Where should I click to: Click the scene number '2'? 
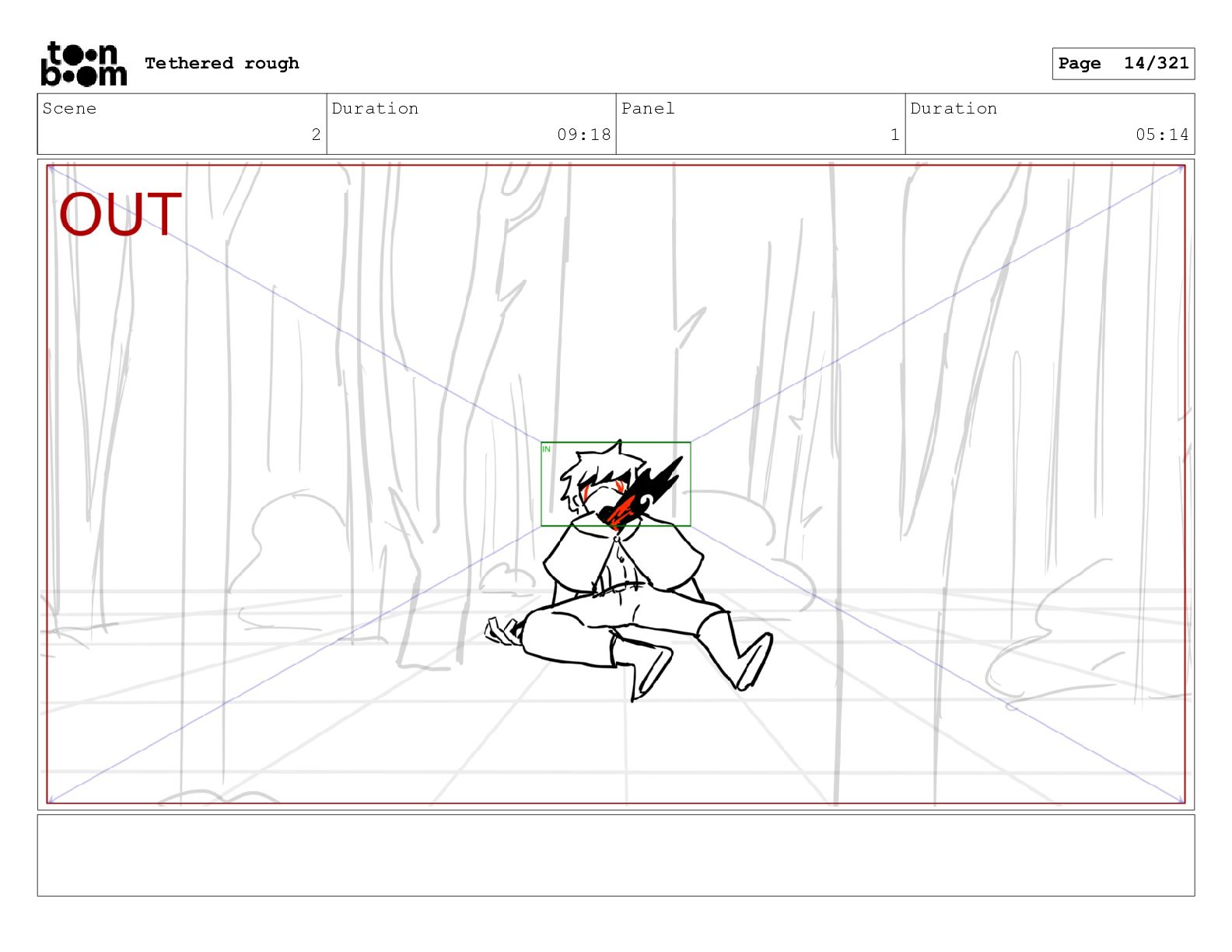316,135
